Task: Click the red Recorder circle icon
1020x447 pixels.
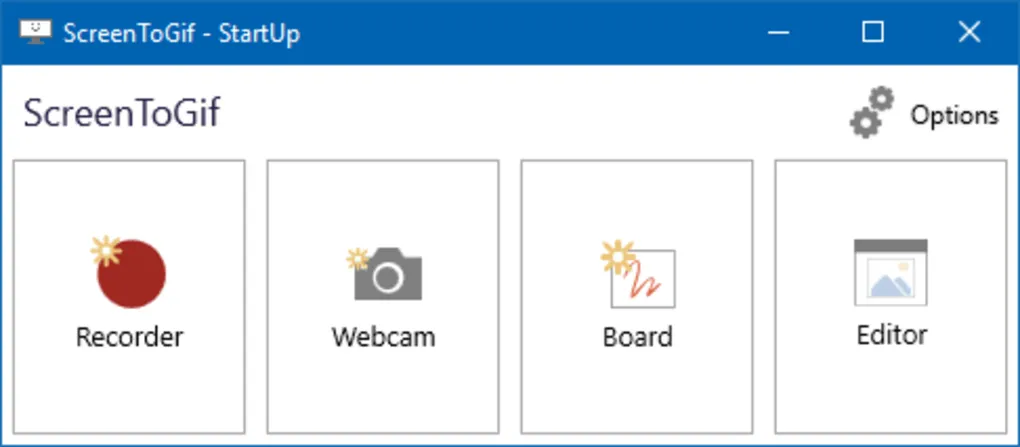Action: [x=131, y=274]
